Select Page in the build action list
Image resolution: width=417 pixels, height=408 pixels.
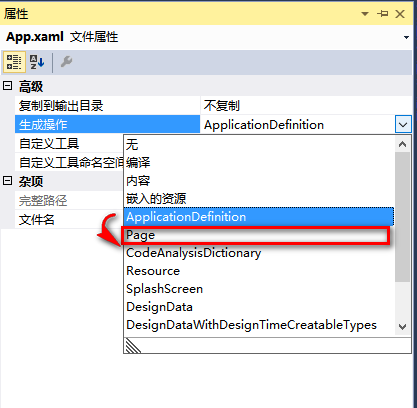click(x=259, y=235)
